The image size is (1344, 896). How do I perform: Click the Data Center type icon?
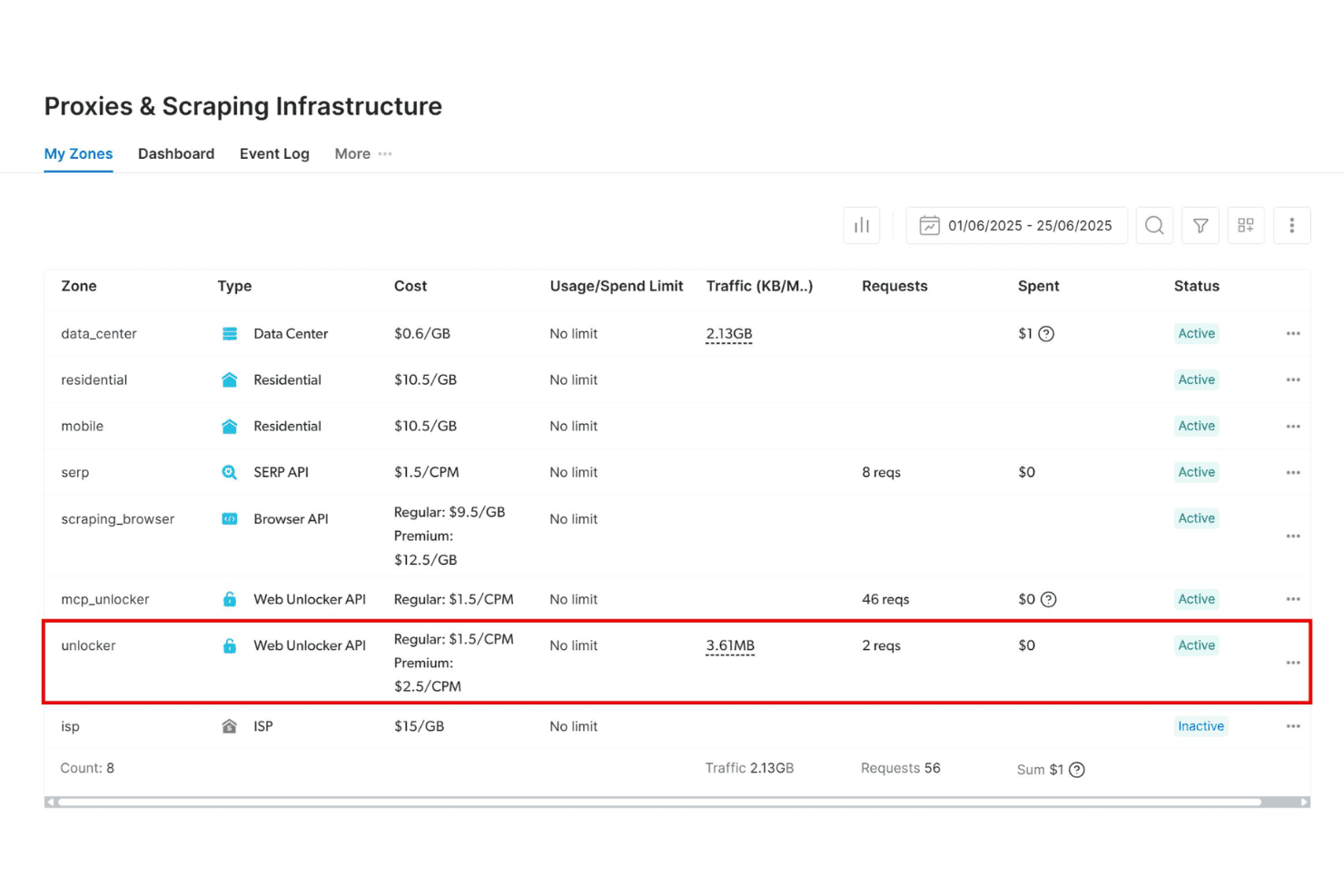click(x=230, y=334)
